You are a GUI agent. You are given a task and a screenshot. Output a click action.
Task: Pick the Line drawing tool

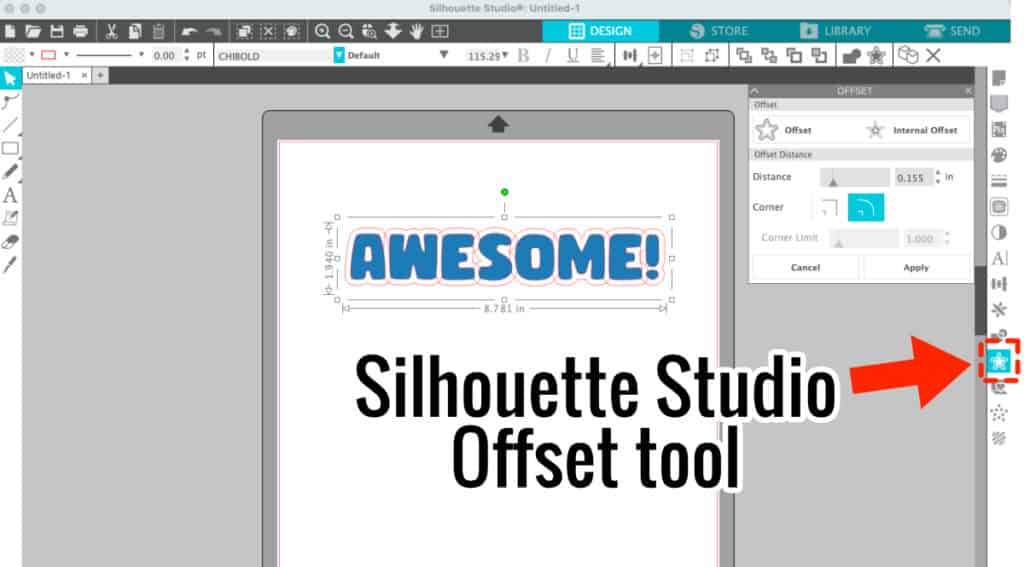pos(10,124)
